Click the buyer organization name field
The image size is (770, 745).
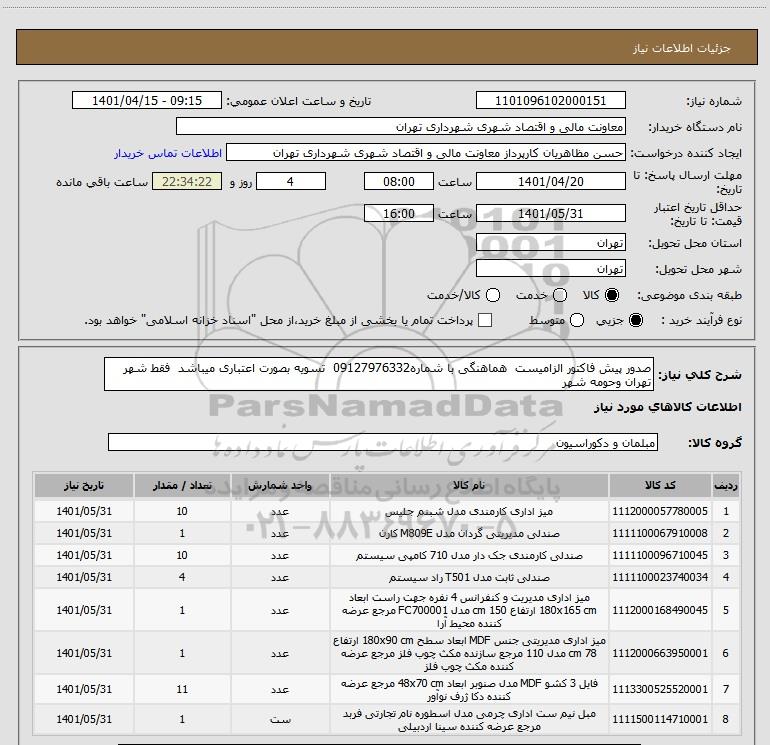pos(401,126)
